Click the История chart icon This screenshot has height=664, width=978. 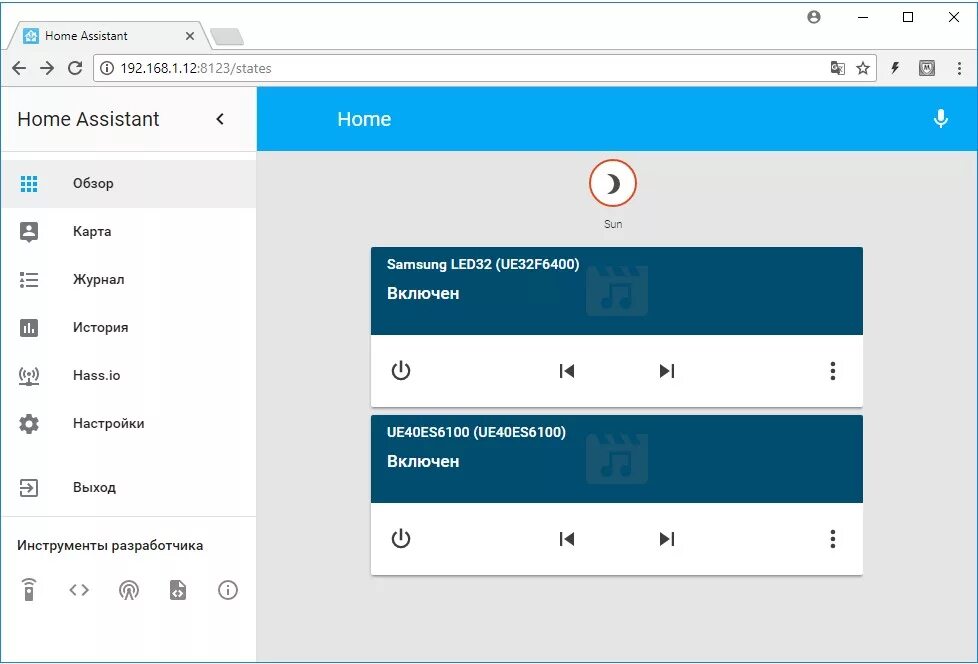click(29, 327)
